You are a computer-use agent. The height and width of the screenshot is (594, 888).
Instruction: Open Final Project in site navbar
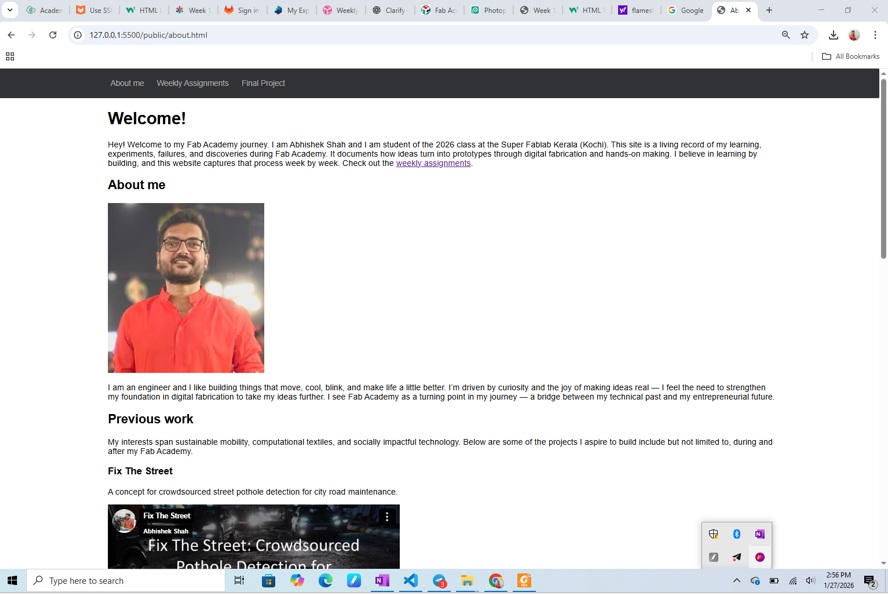click(263, 83)
